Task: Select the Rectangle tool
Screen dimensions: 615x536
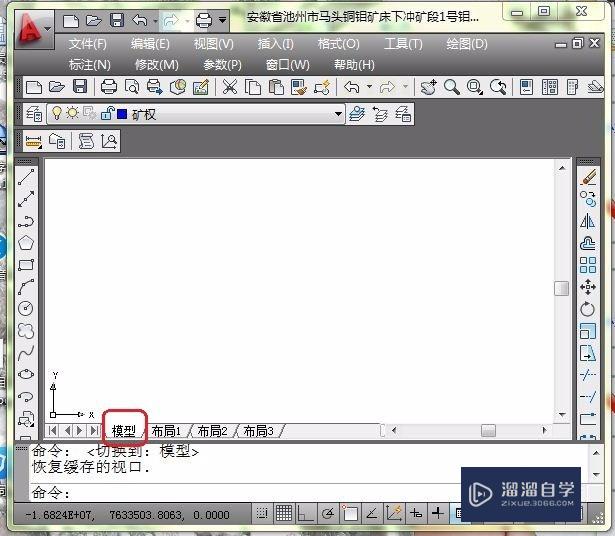Action: (26, 265)
